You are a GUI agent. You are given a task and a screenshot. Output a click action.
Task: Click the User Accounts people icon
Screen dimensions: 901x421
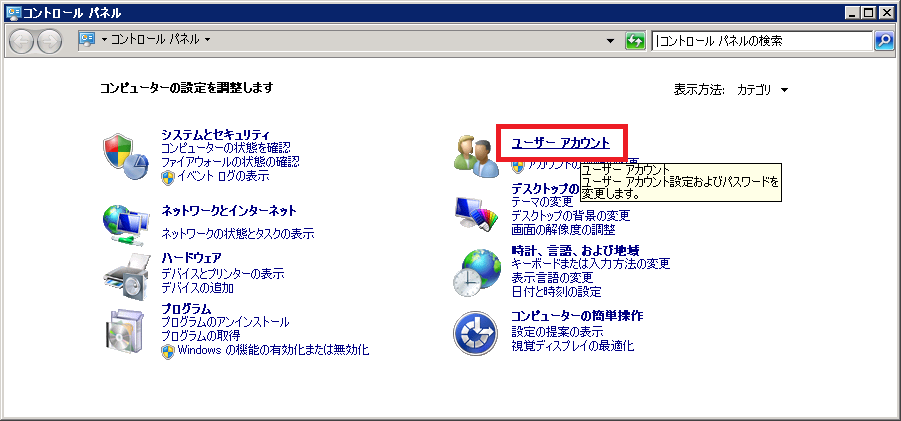(x=474, y=155)
